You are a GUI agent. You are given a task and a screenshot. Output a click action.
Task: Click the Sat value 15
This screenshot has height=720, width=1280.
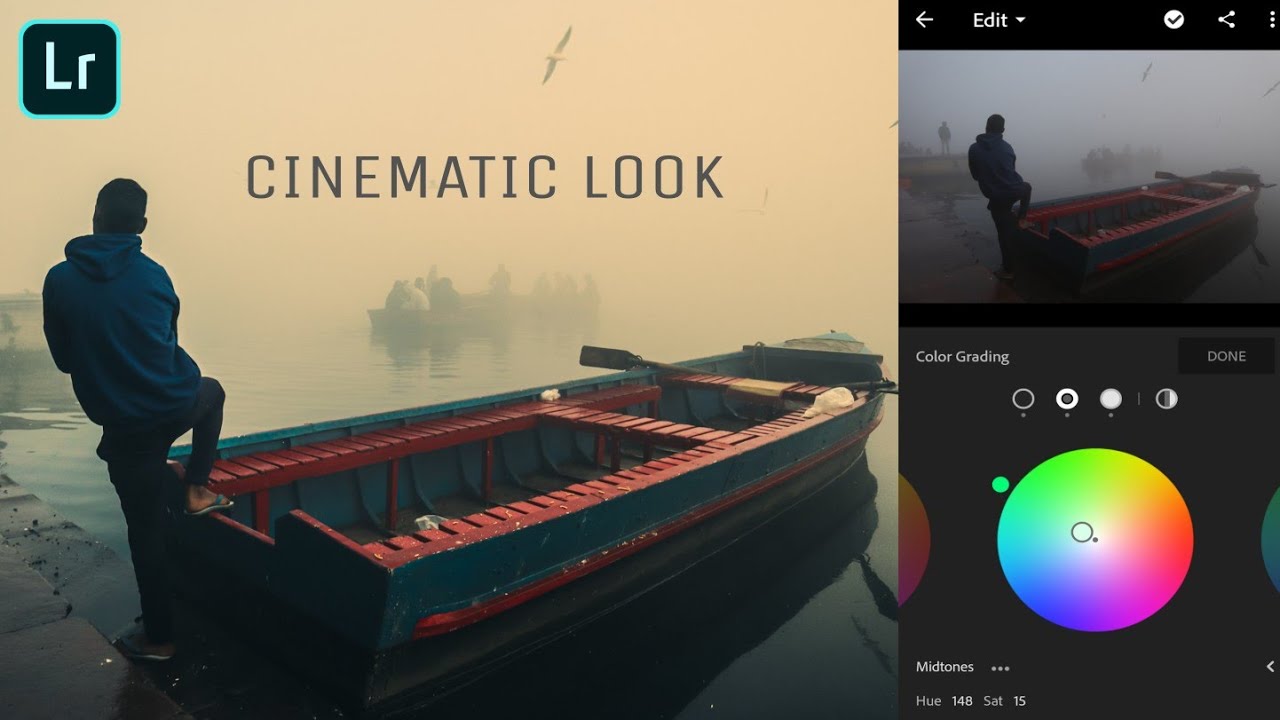[1019, 701]
